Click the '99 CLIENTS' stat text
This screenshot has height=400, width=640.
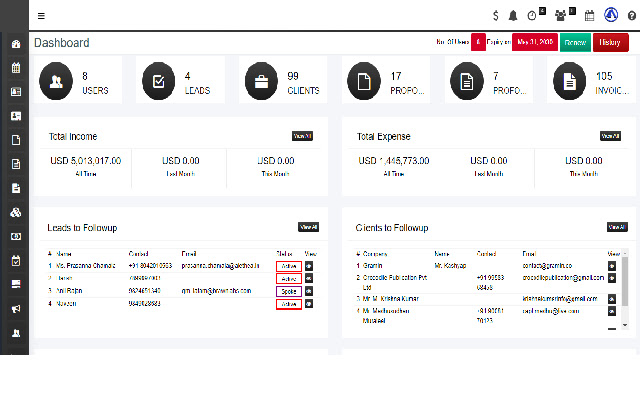(x=303, y=83)
